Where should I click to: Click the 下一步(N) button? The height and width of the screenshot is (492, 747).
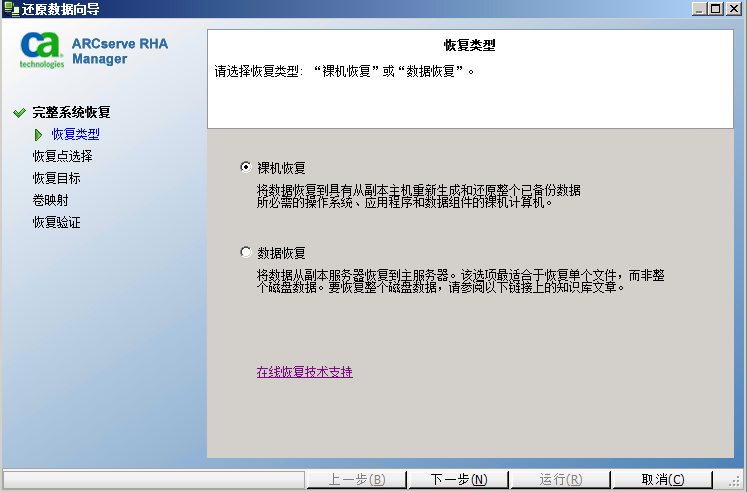click(x=459, y=479)
